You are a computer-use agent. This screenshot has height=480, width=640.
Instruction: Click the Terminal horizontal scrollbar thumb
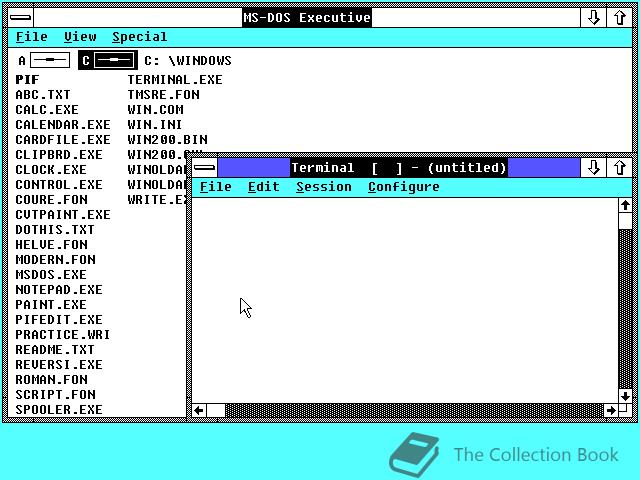pyautogui.click(x=216, y=410)
